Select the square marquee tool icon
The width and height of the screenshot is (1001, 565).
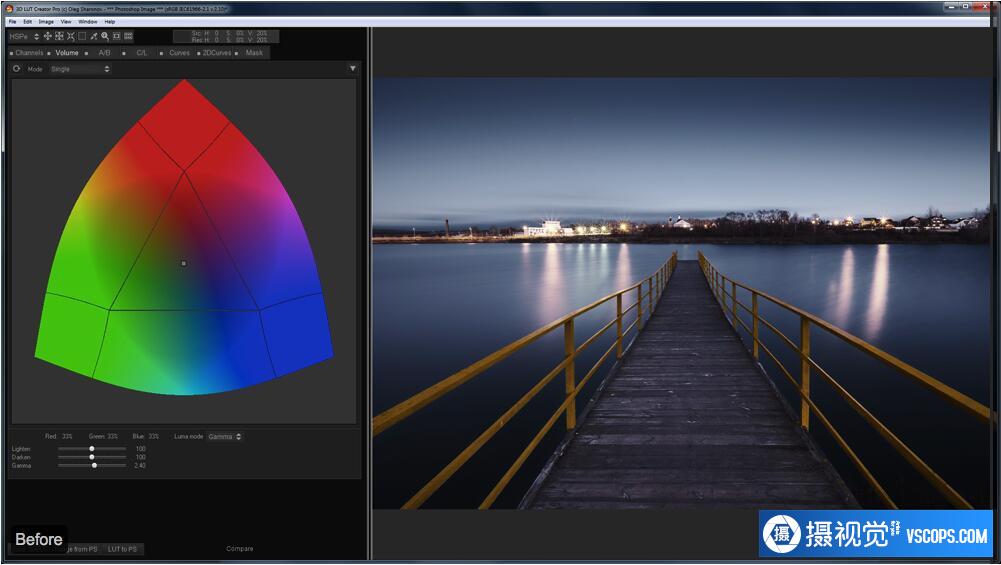(x=82, y=36)
